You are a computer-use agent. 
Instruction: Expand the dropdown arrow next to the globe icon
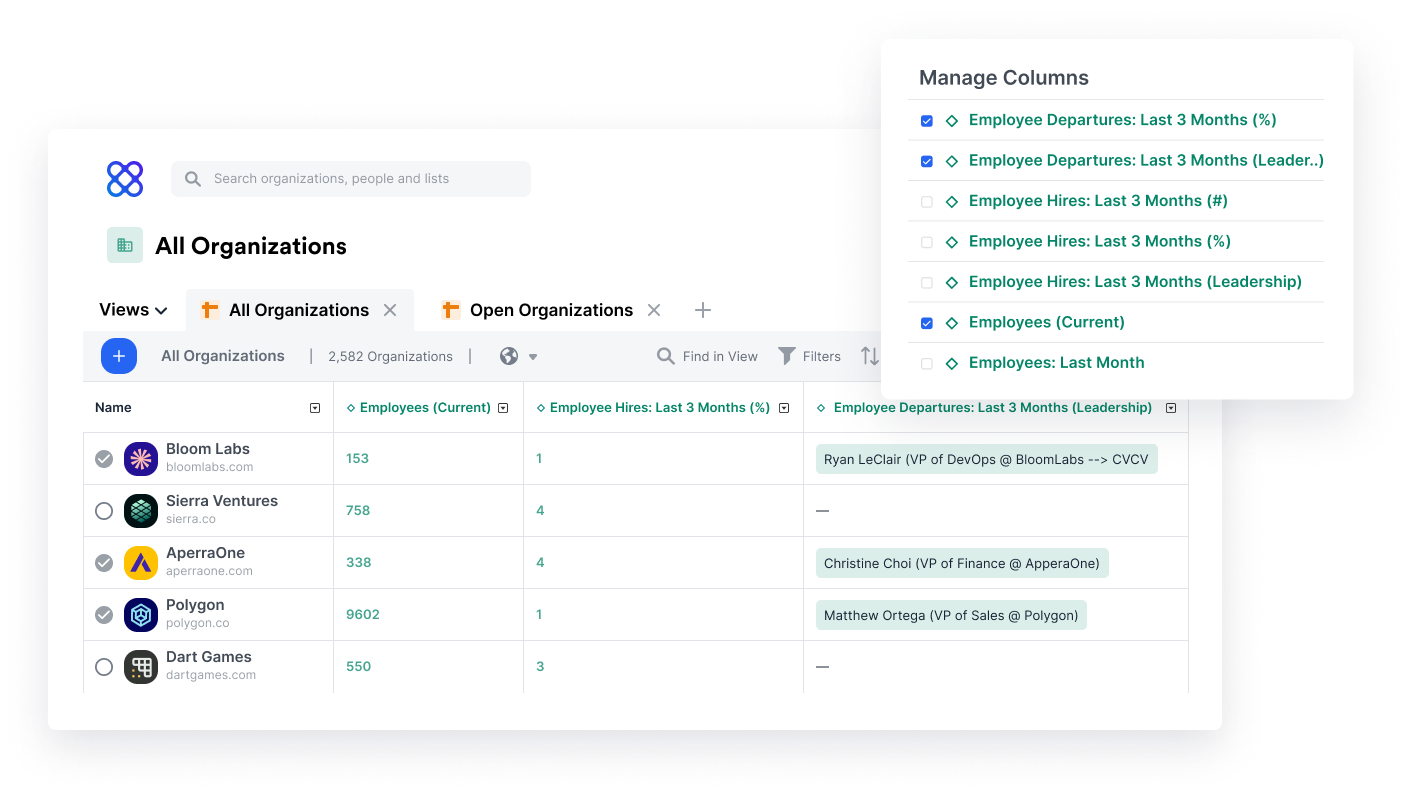point(531,356)
